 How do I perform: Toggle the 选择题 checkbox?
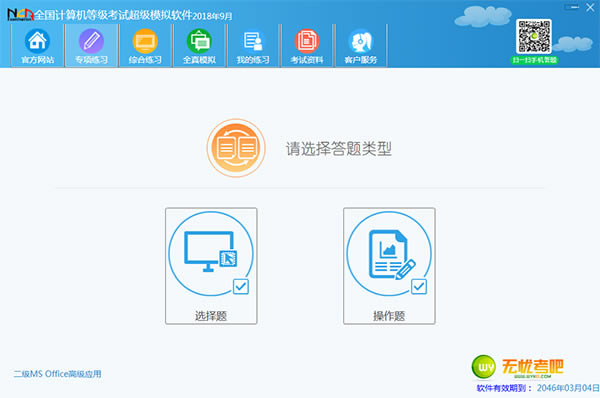click(x=241, y=286)
